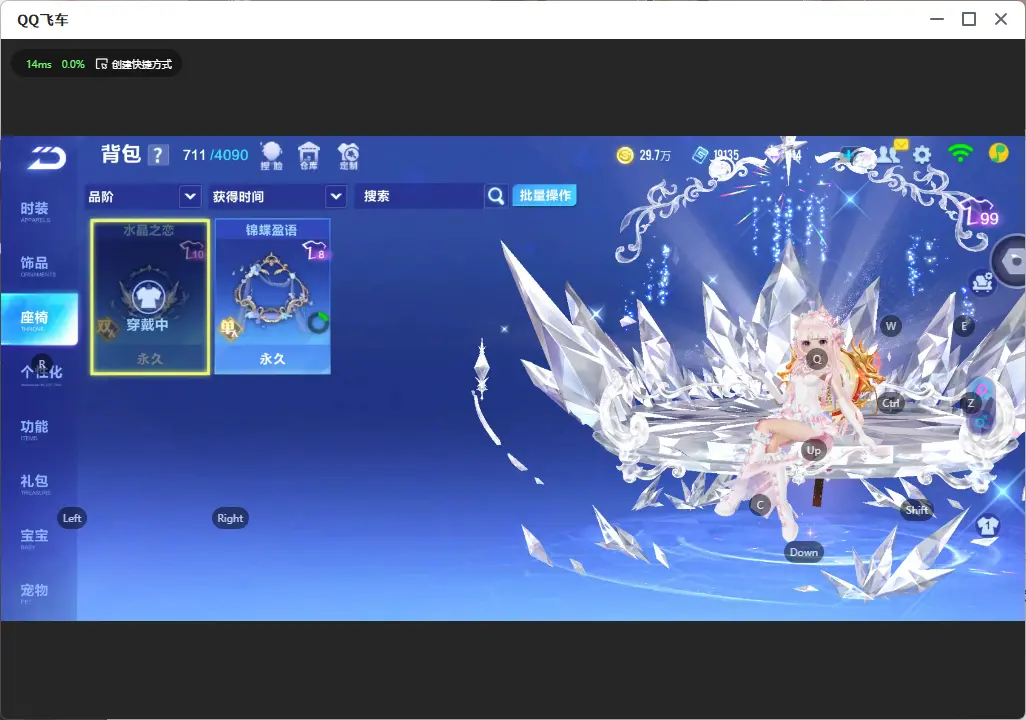
Task: Toggle the female gender symbol
Action: 982,389
